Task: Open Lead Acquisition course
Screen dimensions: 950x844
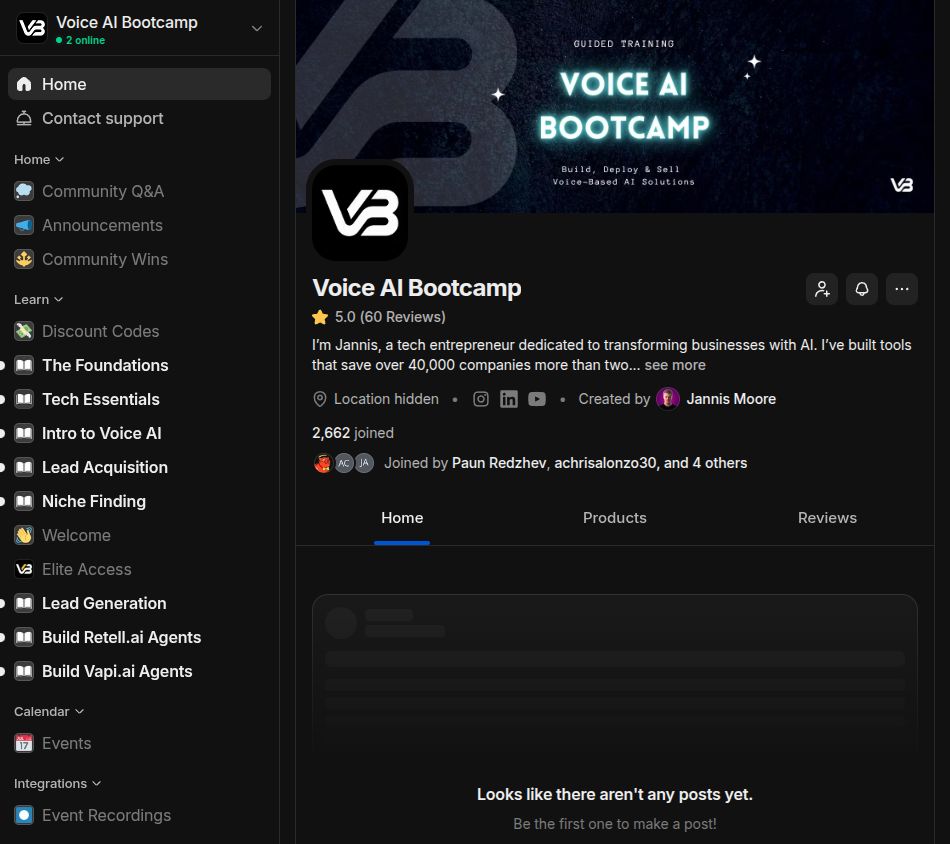Action: click(x=139, y=467)
